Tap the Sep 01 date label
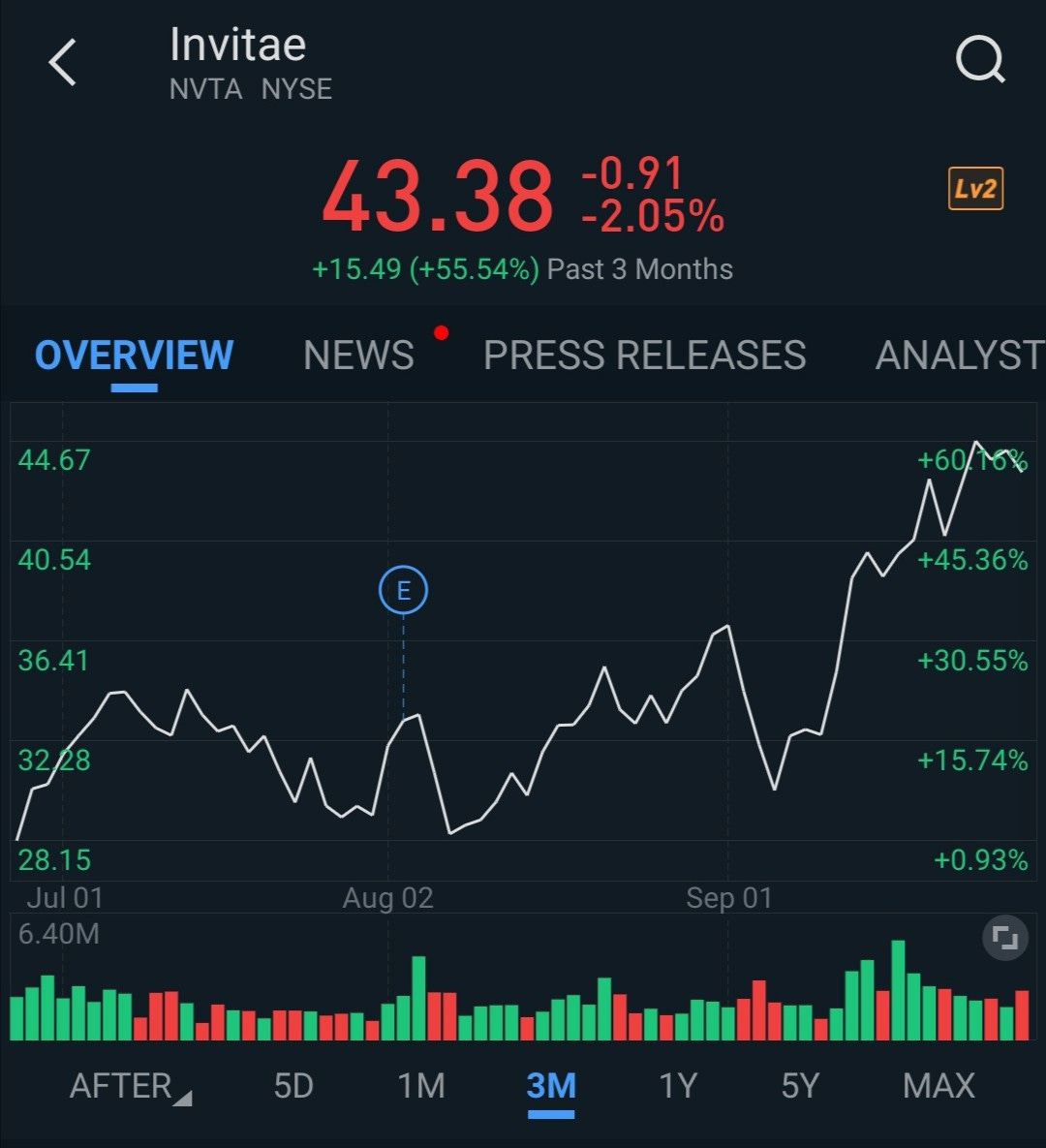 tap(729, 898)
